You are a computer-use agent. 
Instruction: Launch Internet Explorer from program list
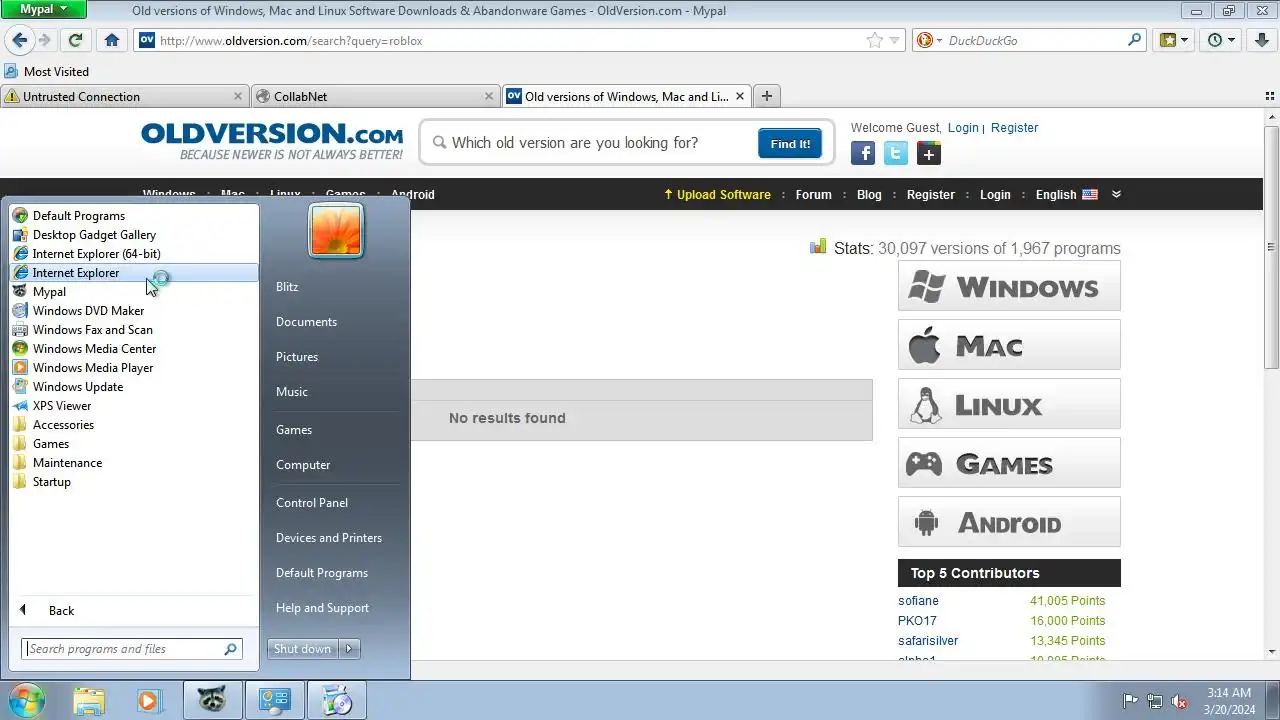click(x=134, y=273)
